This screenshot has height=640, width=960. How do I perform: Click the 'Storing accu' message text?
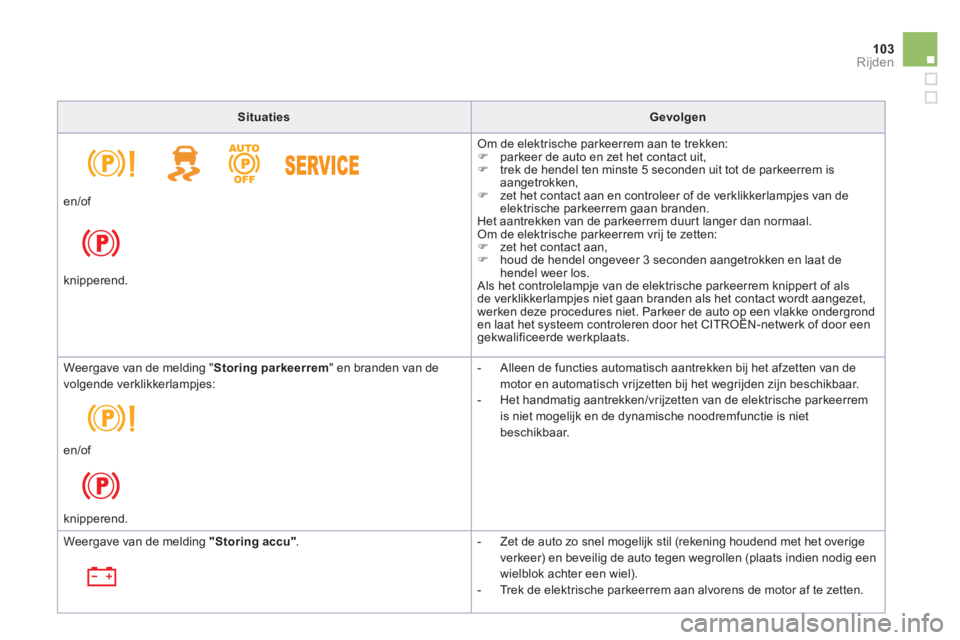[180, 542]
